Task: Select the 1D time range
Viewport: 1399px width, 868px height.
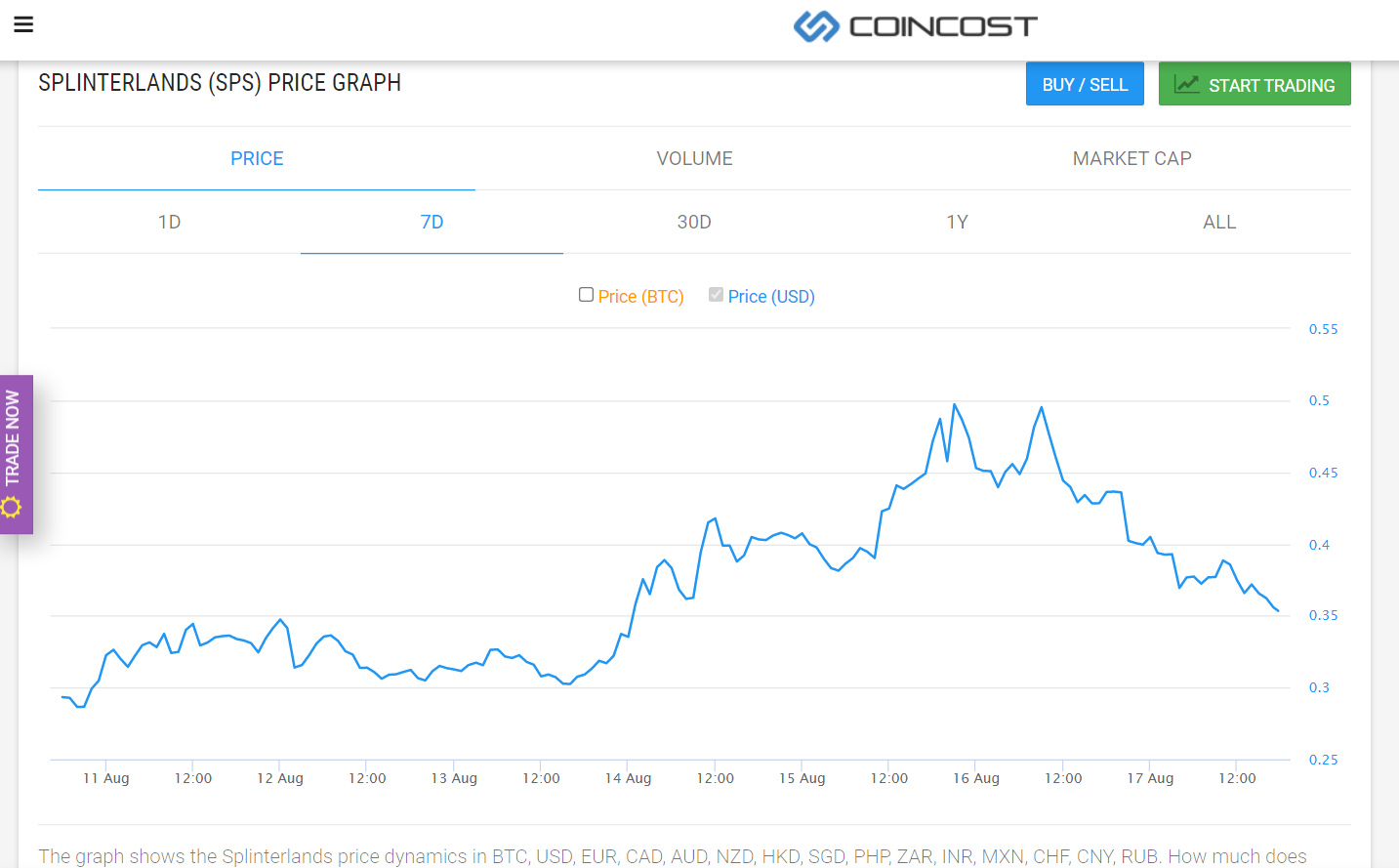Action: point(169,222)
